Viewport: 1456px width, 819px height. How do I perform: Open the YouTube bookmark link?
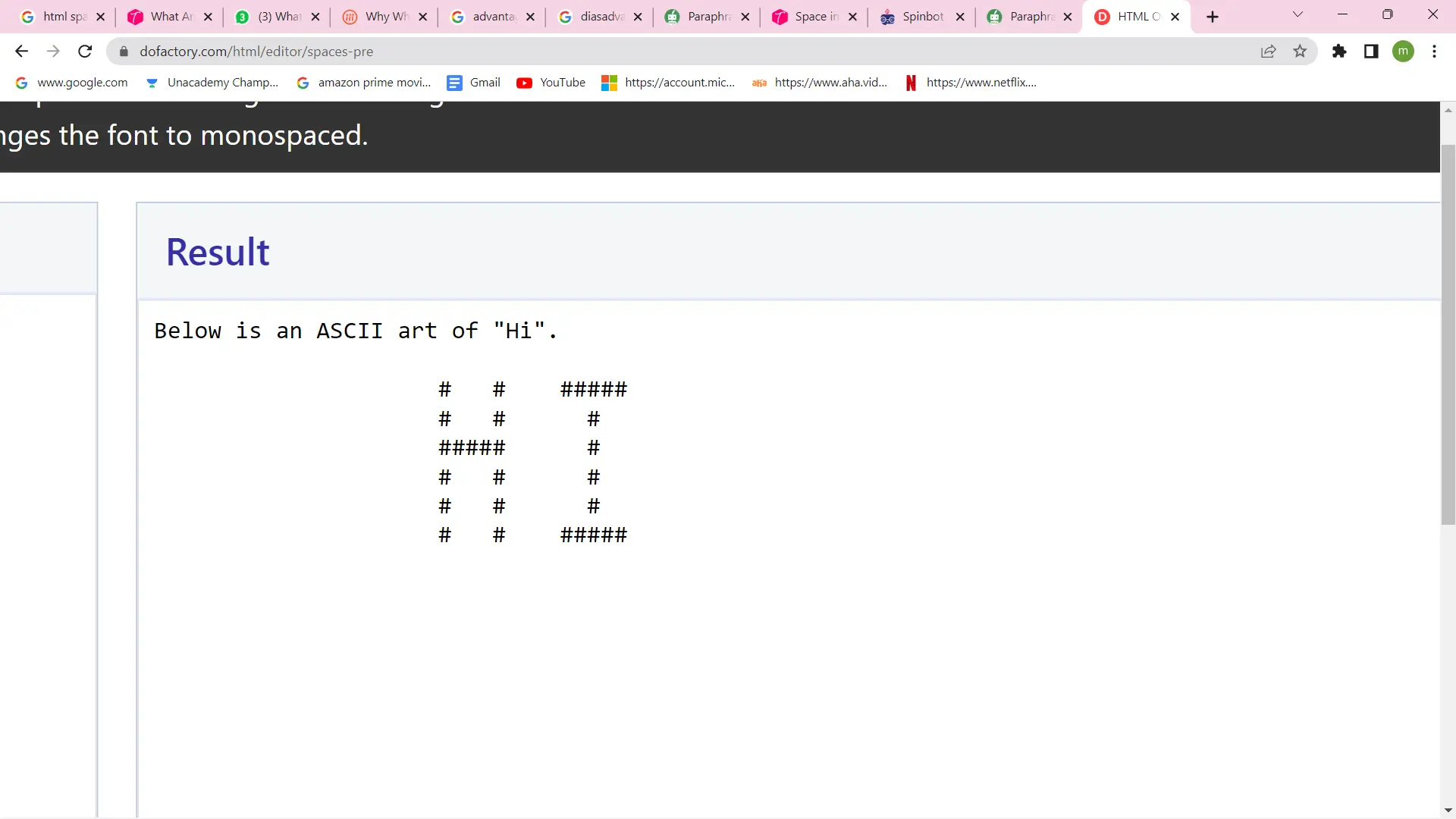pyautogui.click(x=562, y=82)
